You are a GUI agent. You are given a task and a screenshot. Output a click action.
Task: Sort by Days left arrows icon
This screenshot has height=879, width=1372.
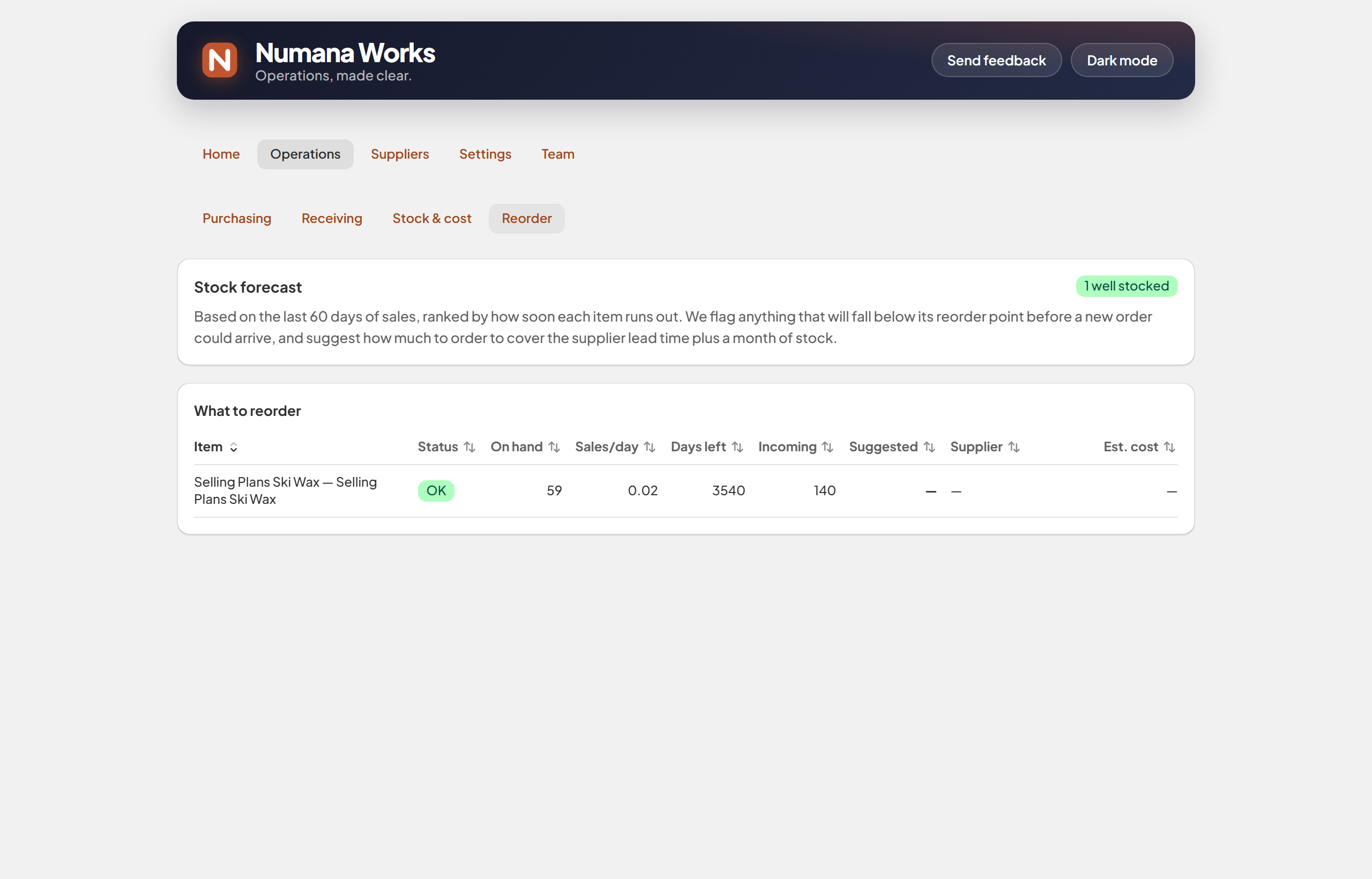click(x=737, y=447)
